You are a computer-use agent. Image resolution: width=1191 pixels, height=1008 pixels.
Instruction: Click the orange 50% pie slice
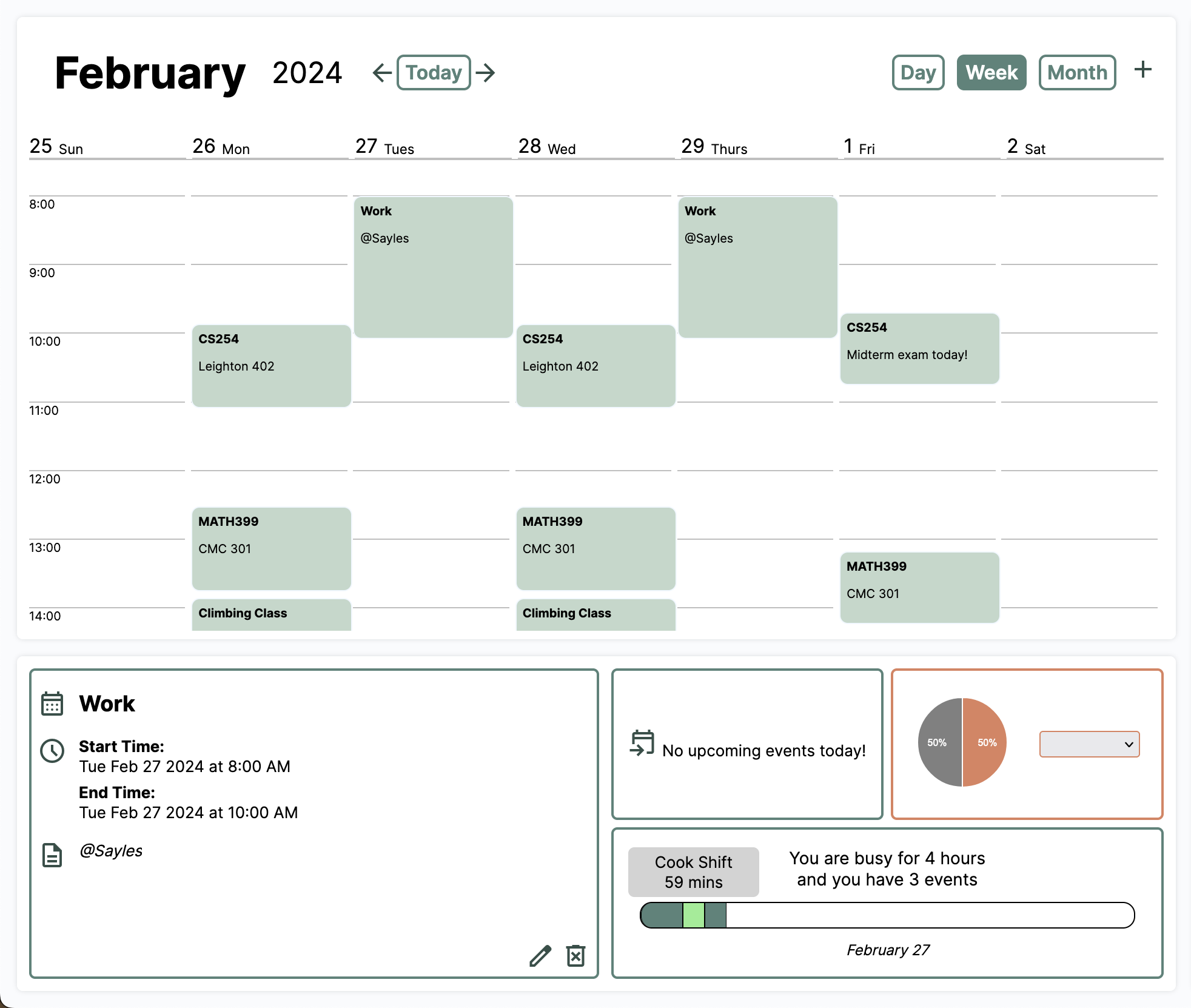tap(985, 742)
